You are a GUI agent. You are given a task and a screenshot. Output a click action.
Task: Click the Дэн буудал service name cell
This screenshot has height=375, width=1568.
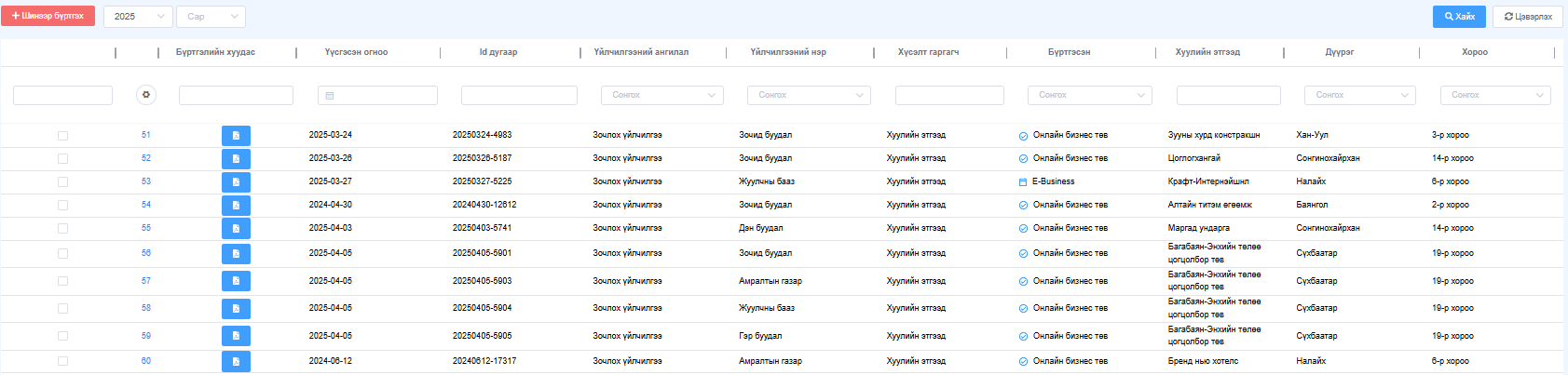760,228
